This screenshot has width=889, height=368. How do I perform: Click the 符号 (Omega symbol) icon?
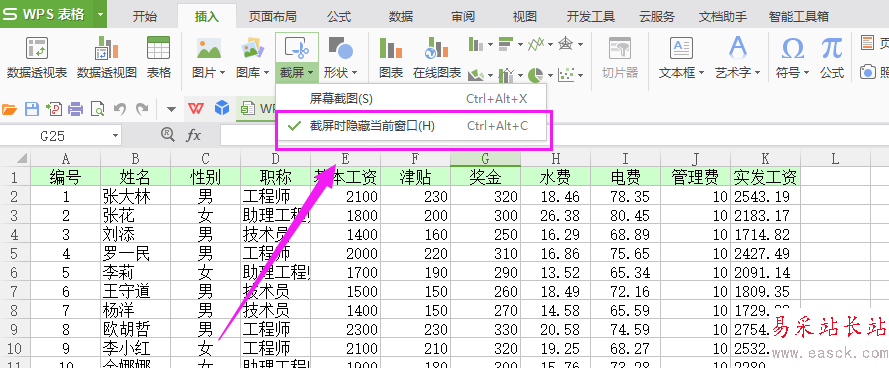(793, 48)
